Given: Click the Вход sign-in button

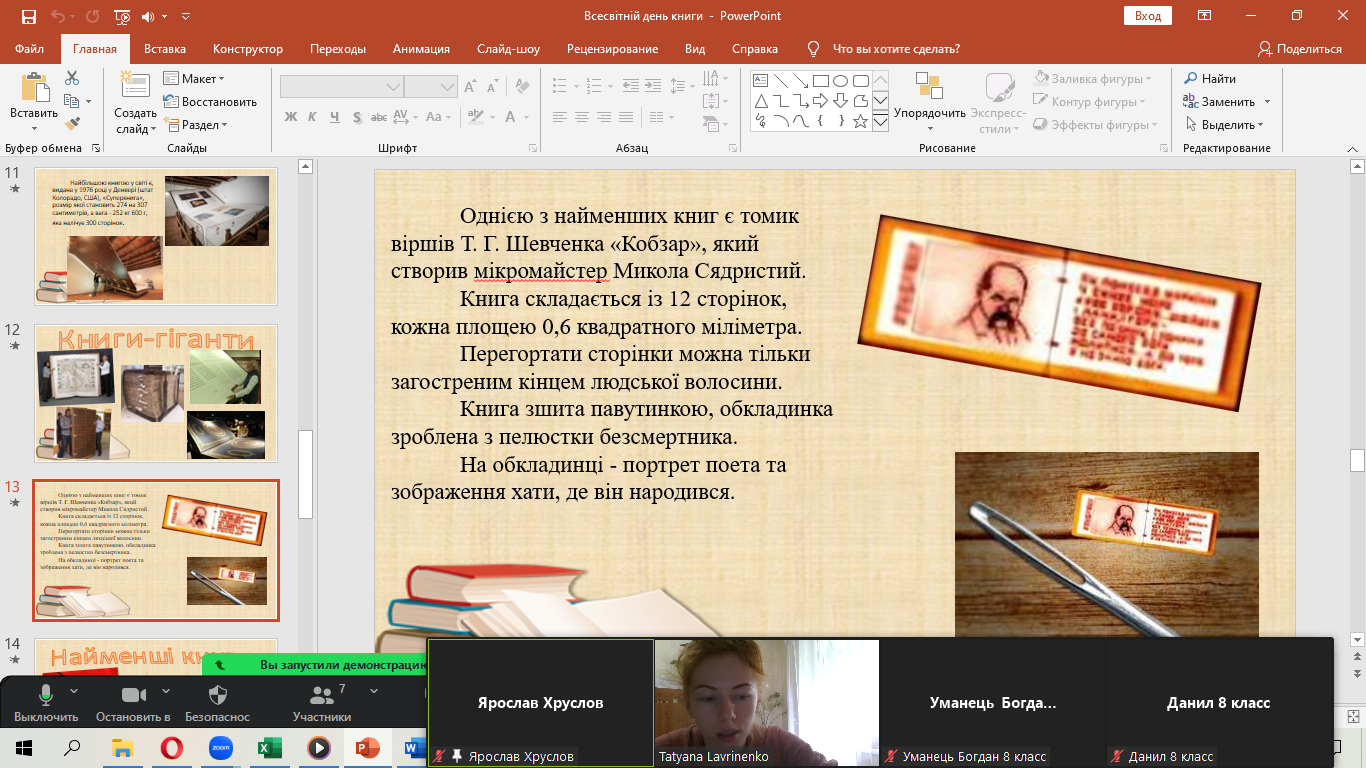Looking at the screenshot, I should point(1148,16).
